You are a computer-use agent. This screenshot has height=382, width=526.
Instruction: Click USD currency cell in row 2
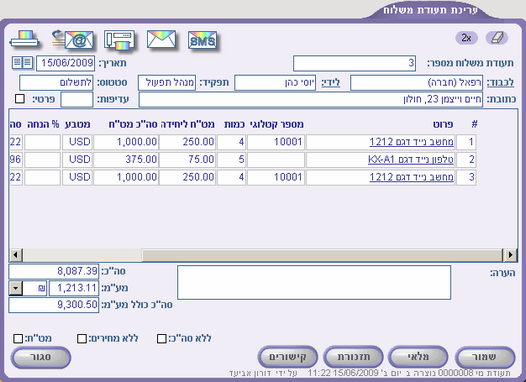pos(77,159)
